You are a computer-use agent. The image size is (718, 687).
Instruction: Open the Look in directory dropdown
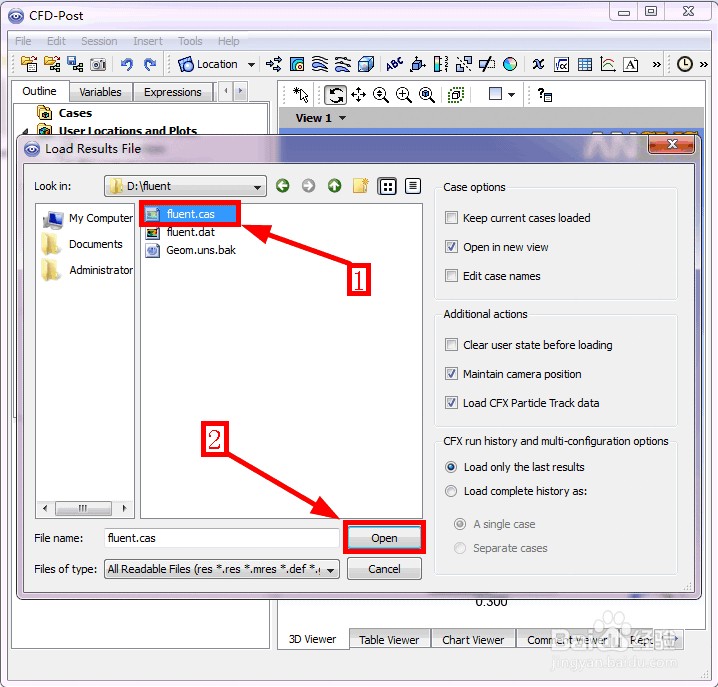pyautogui.click(x=185, y=186)
